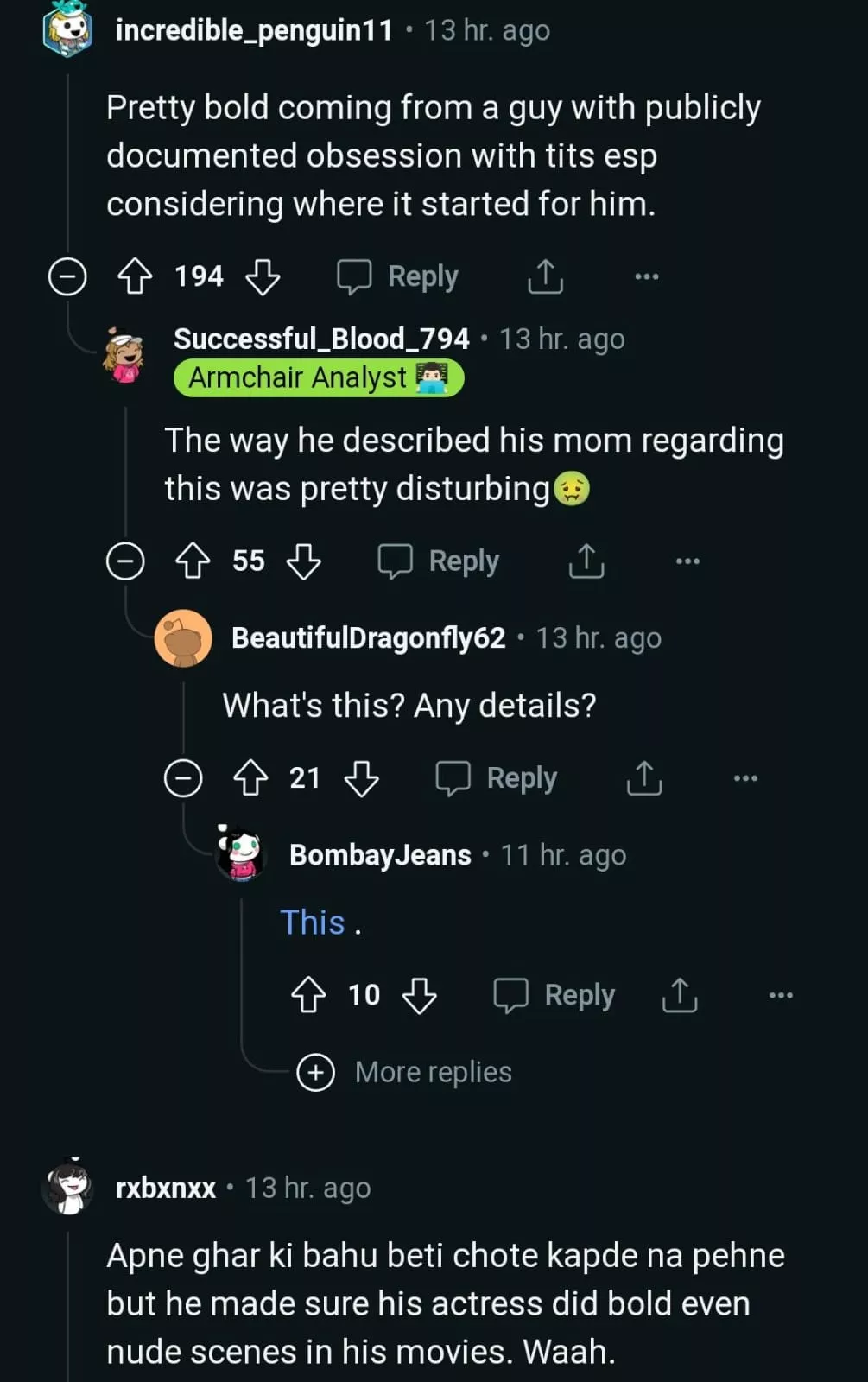
Task: Open Successful_Blood_794's user profile
Action: [321, 339]
